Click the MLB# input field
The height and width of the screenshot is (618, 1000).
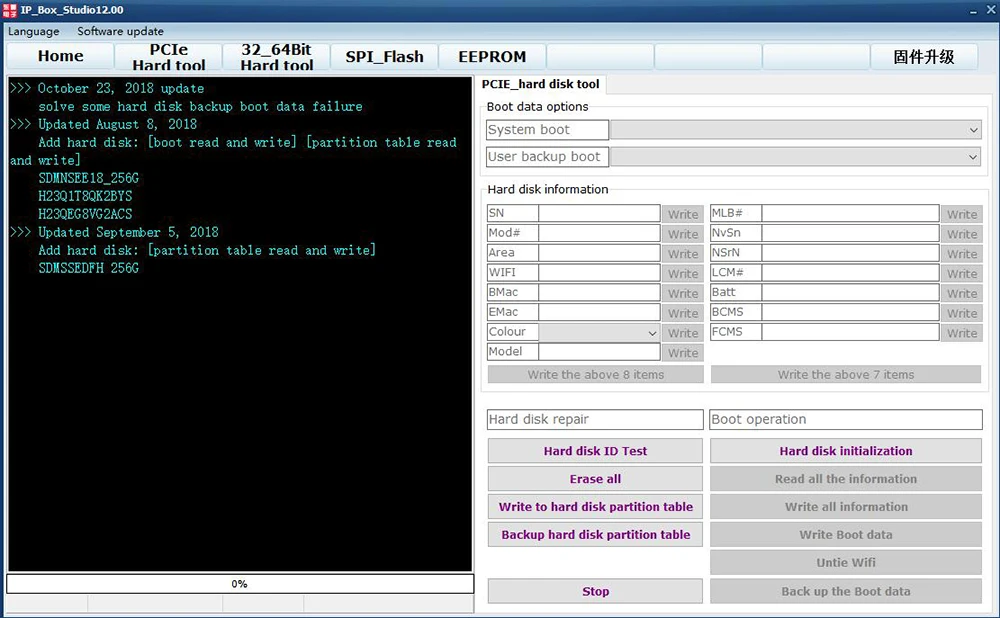coord(850,214)
